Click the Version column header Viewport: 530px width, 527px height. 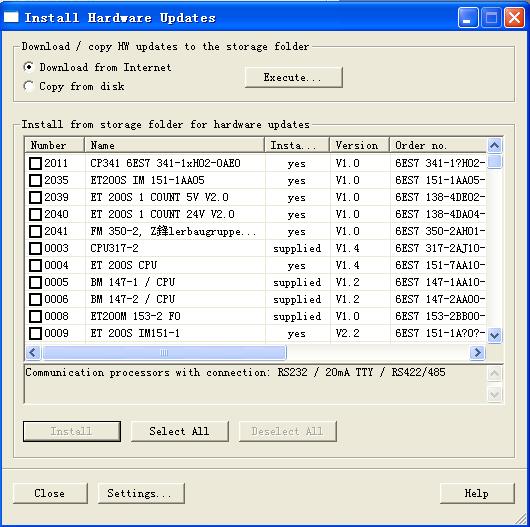(359, 145)
